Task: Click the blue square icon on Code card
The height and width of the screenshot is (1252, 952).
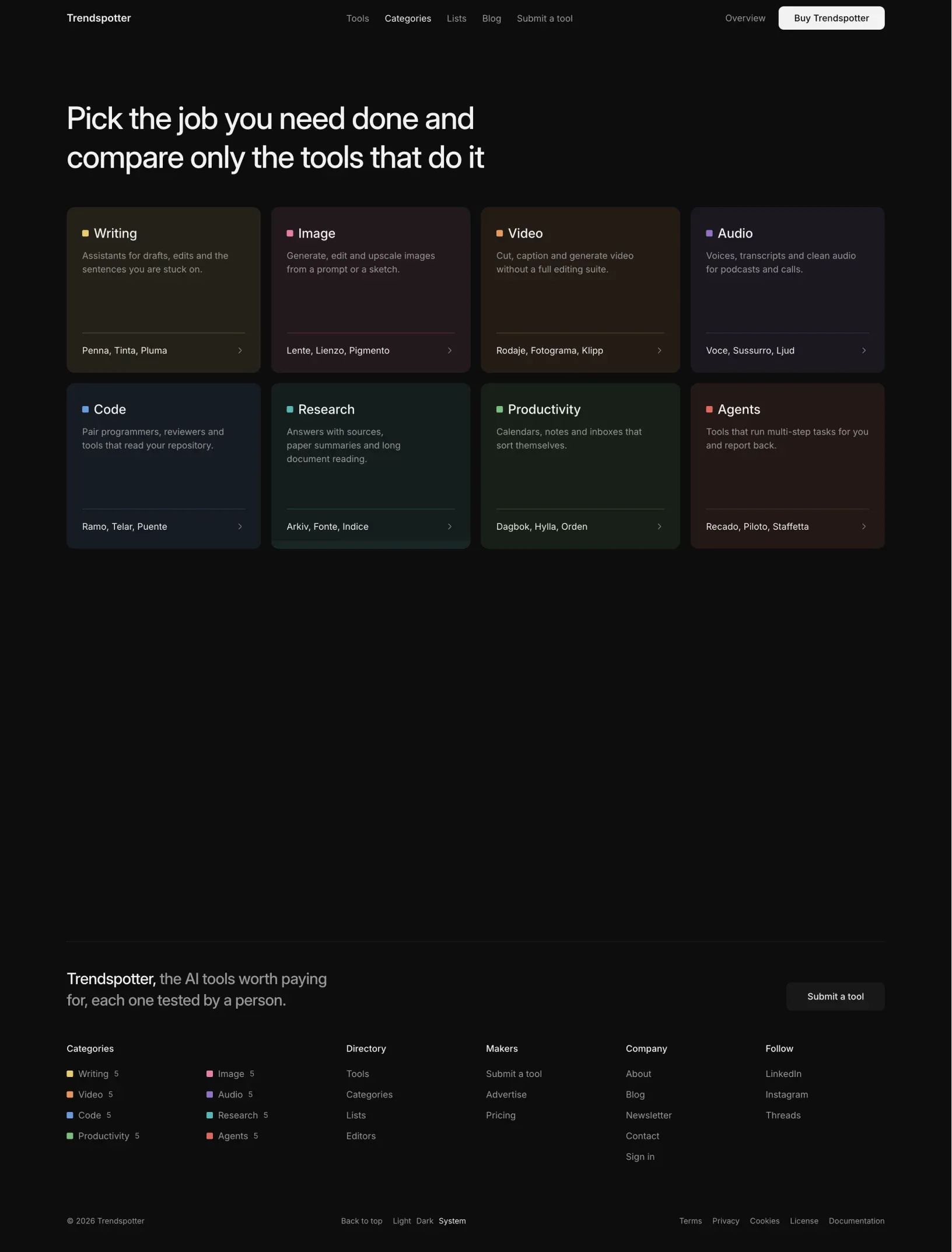Action: [85, 410]
